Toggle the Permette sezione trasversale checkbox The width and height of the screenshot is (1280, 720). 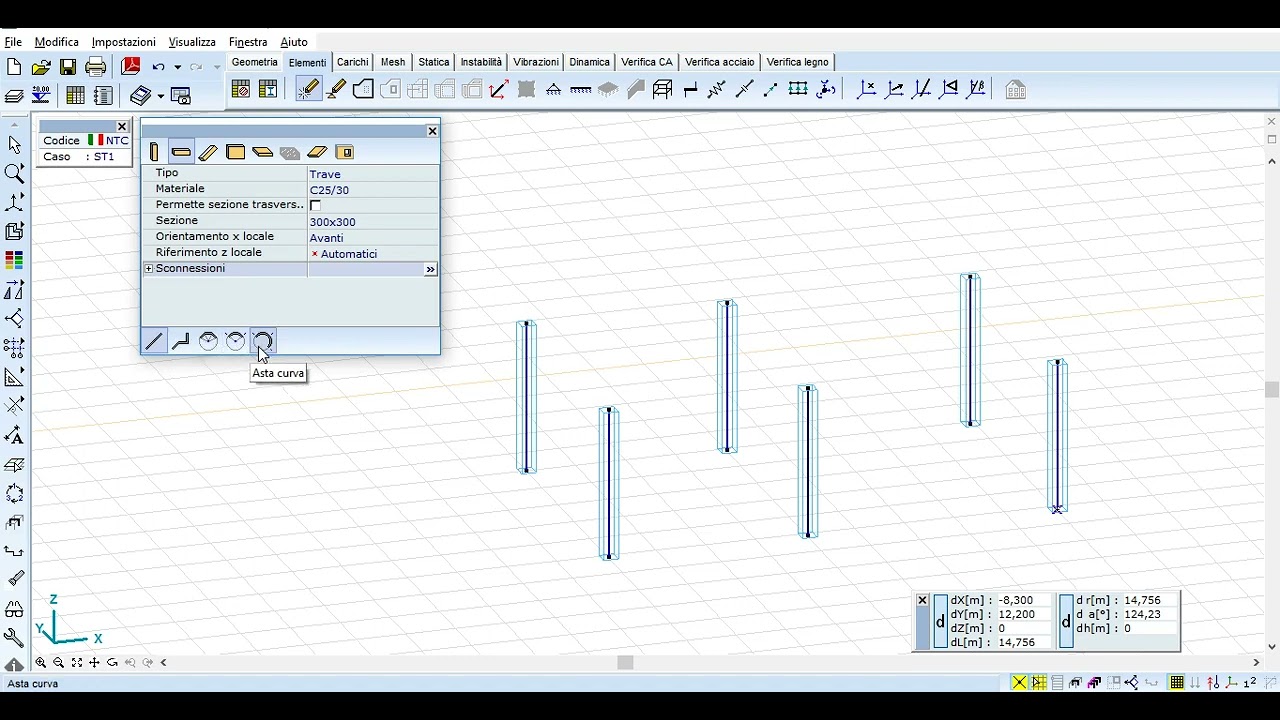point(316,206)
